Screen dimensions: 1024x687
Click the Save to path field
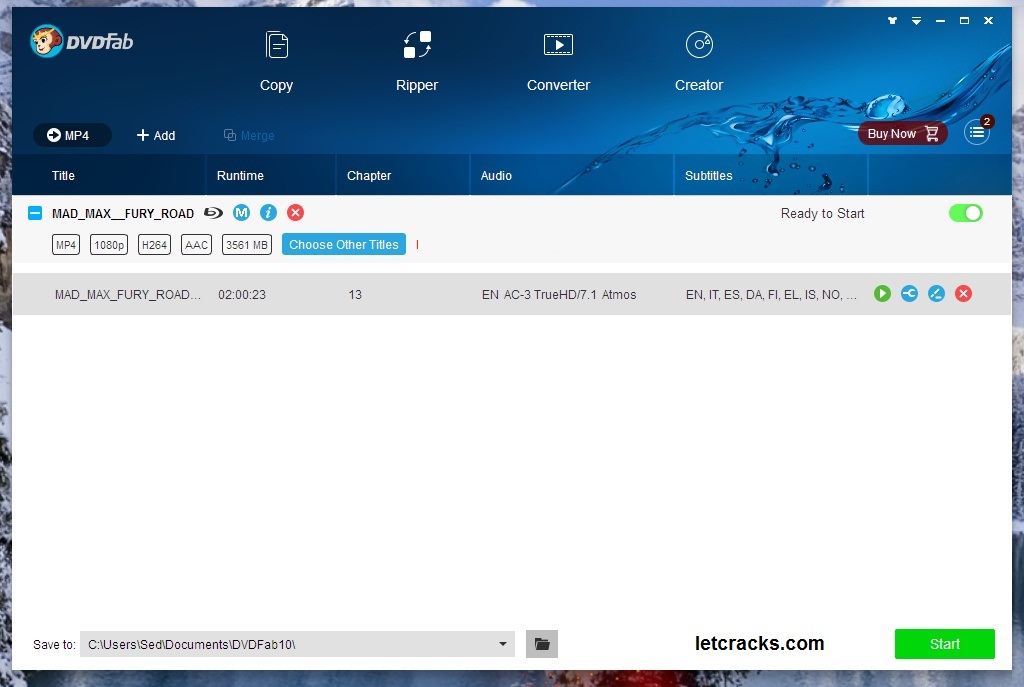pos(297,644)
